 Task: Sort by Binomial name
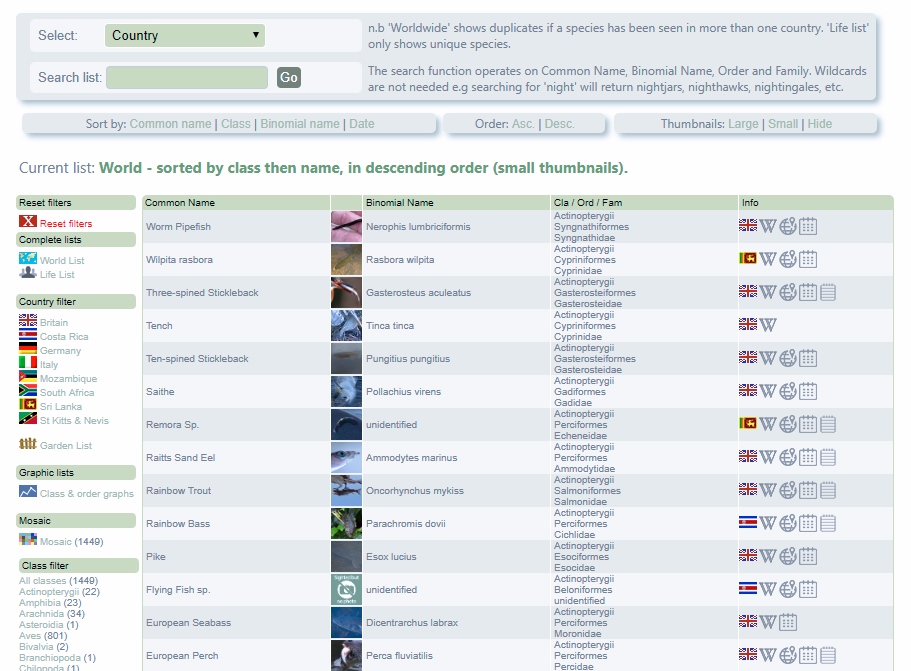pos(300,124)
